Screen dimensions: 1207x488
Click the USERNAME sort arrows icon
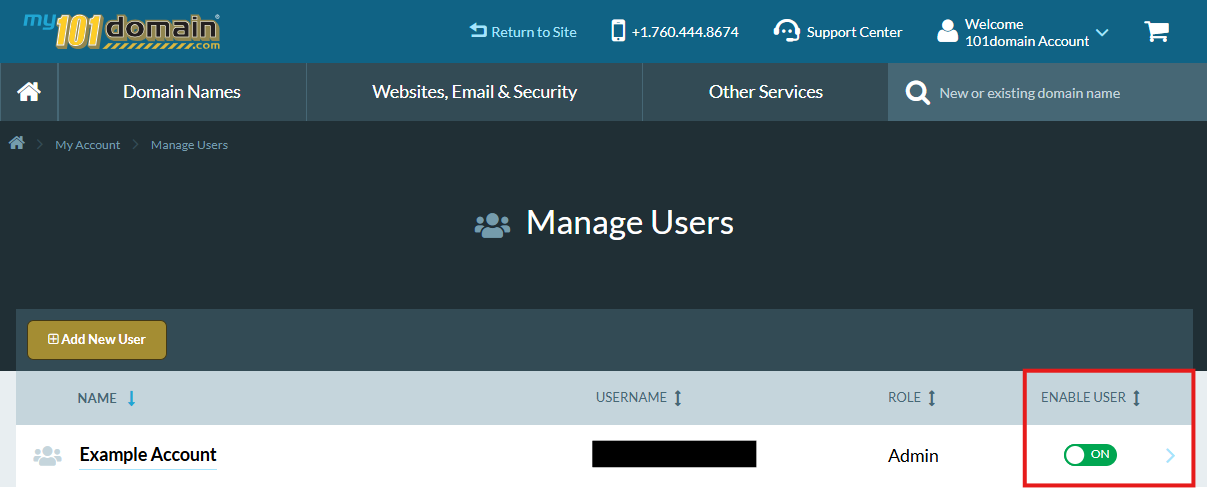[677, 398]
